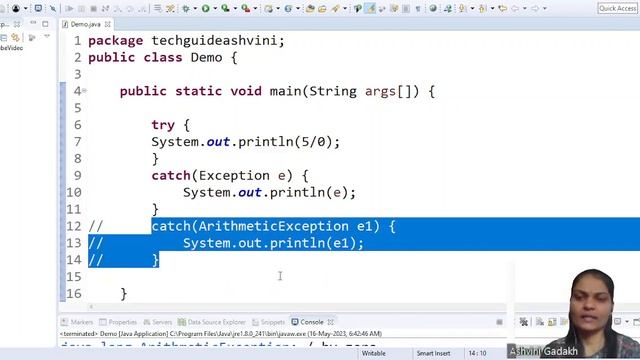Click the '14 : 10' cursor position field
The height and width of the screenshot is (360, 640).
click(x=477, y=353)
